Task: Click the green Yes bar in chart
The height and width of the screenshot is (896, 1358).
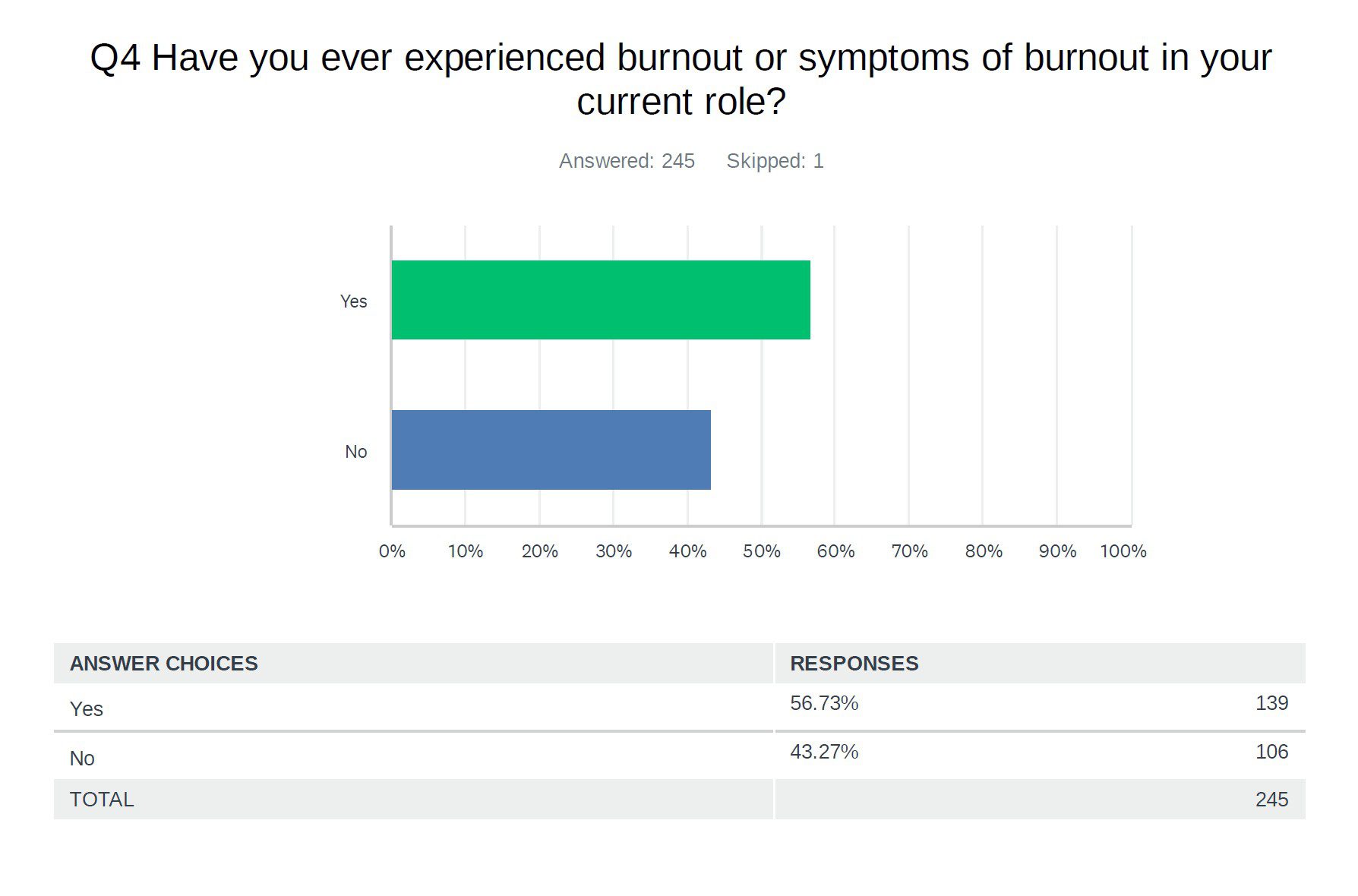Action: click(600, 300)
